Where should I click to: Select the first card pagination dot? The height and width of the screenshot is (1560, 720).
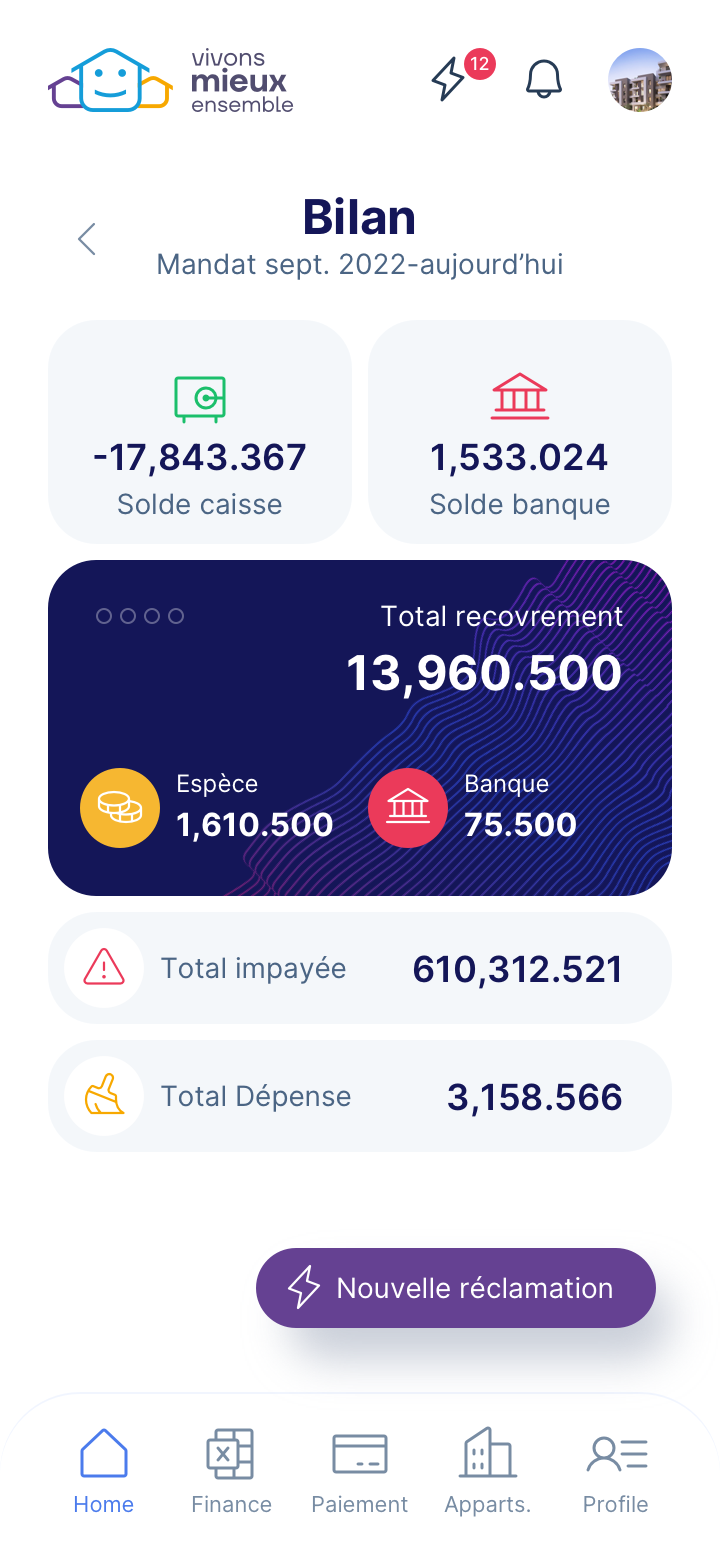(104, 616)
